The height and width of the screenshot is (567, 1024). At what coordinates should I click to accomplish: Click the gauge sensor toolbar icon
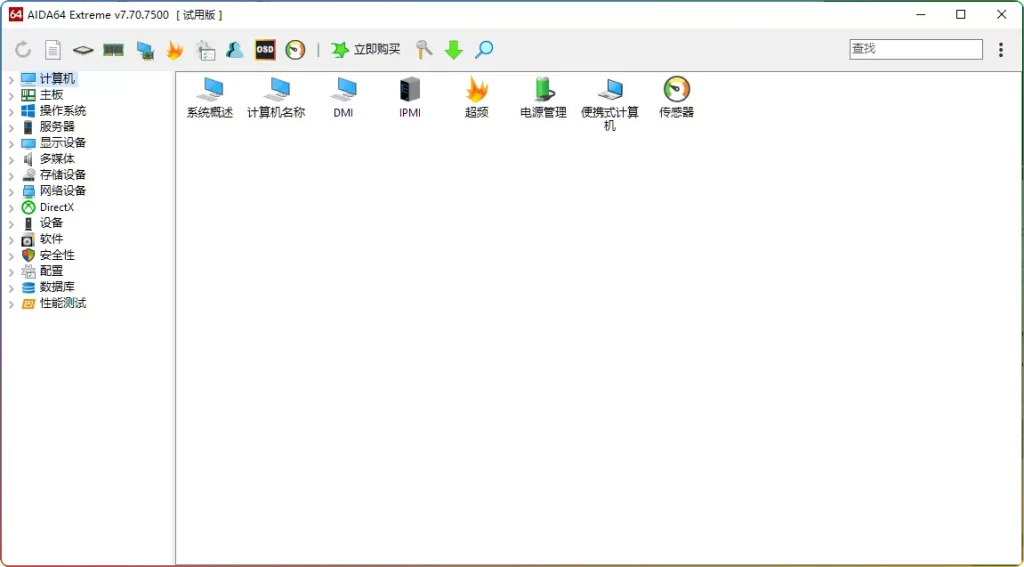295,50
